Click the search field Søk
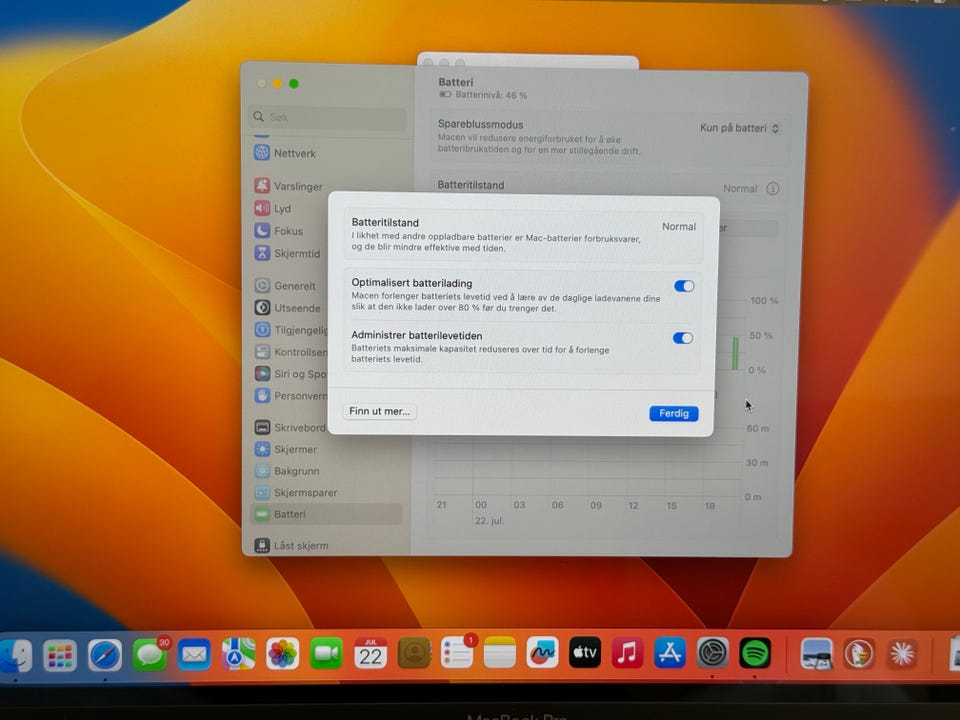 click(x=328, y=117)
